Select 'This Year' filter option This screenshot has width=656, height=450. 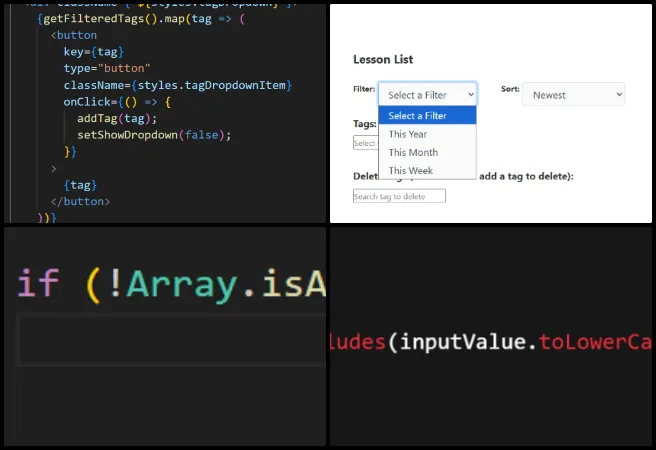[x=408, y=134]
